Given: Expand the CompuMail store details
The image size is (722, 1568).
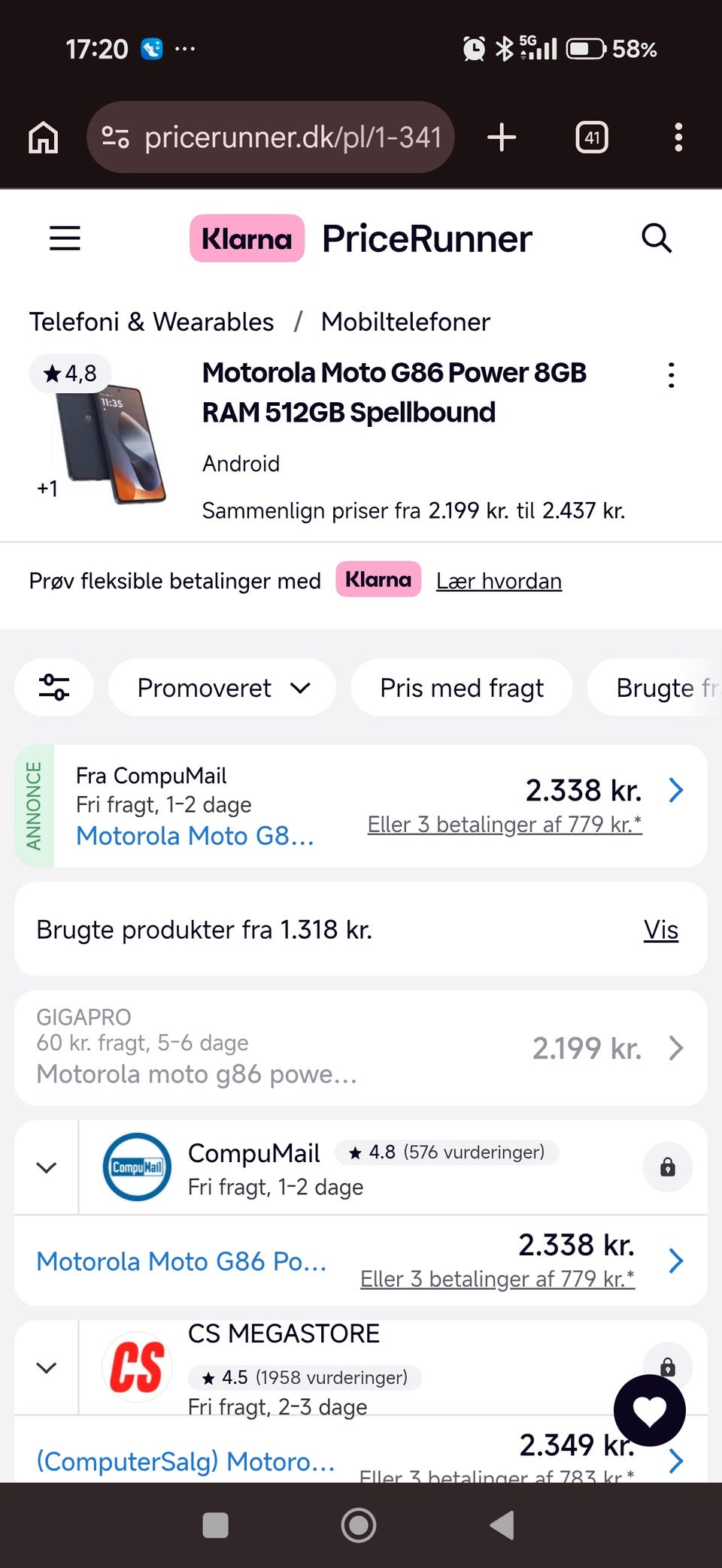Looking at the screenshot, I should (x=47, y=1167).
